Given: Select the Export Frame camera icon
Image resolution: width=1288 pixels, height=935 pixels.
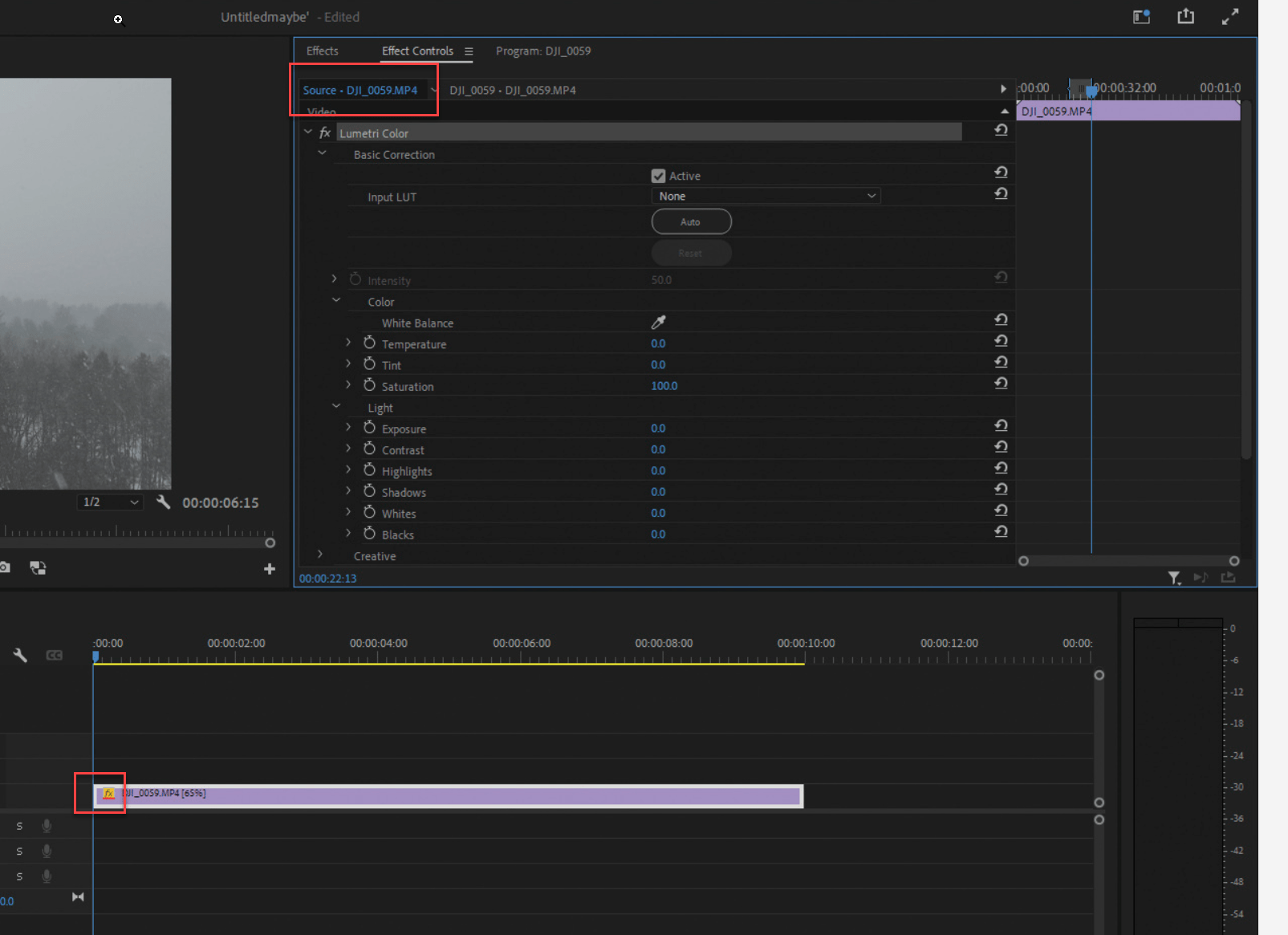Looking at the screenshot, I should pos(5,567).
